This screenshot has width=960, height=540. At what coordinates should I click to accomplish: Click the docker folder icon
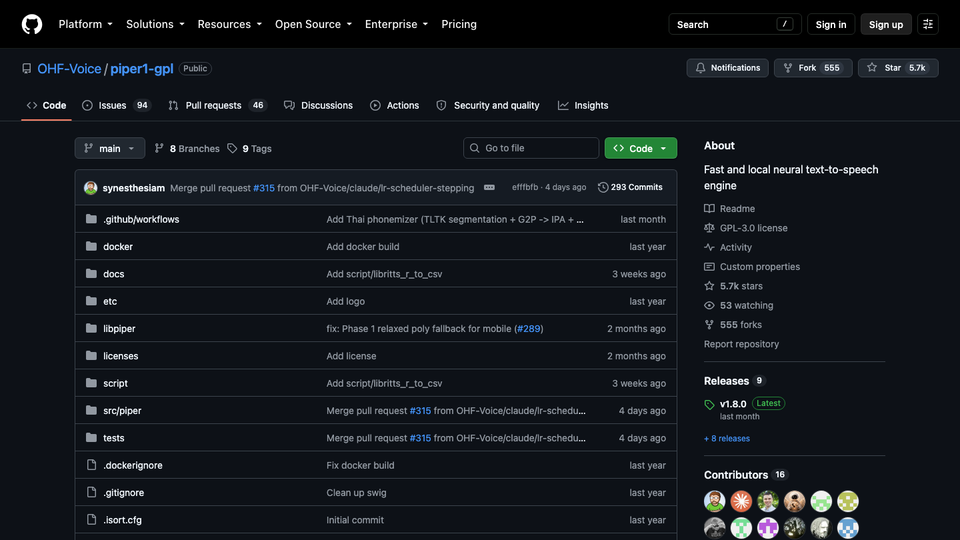coord(91,246)
